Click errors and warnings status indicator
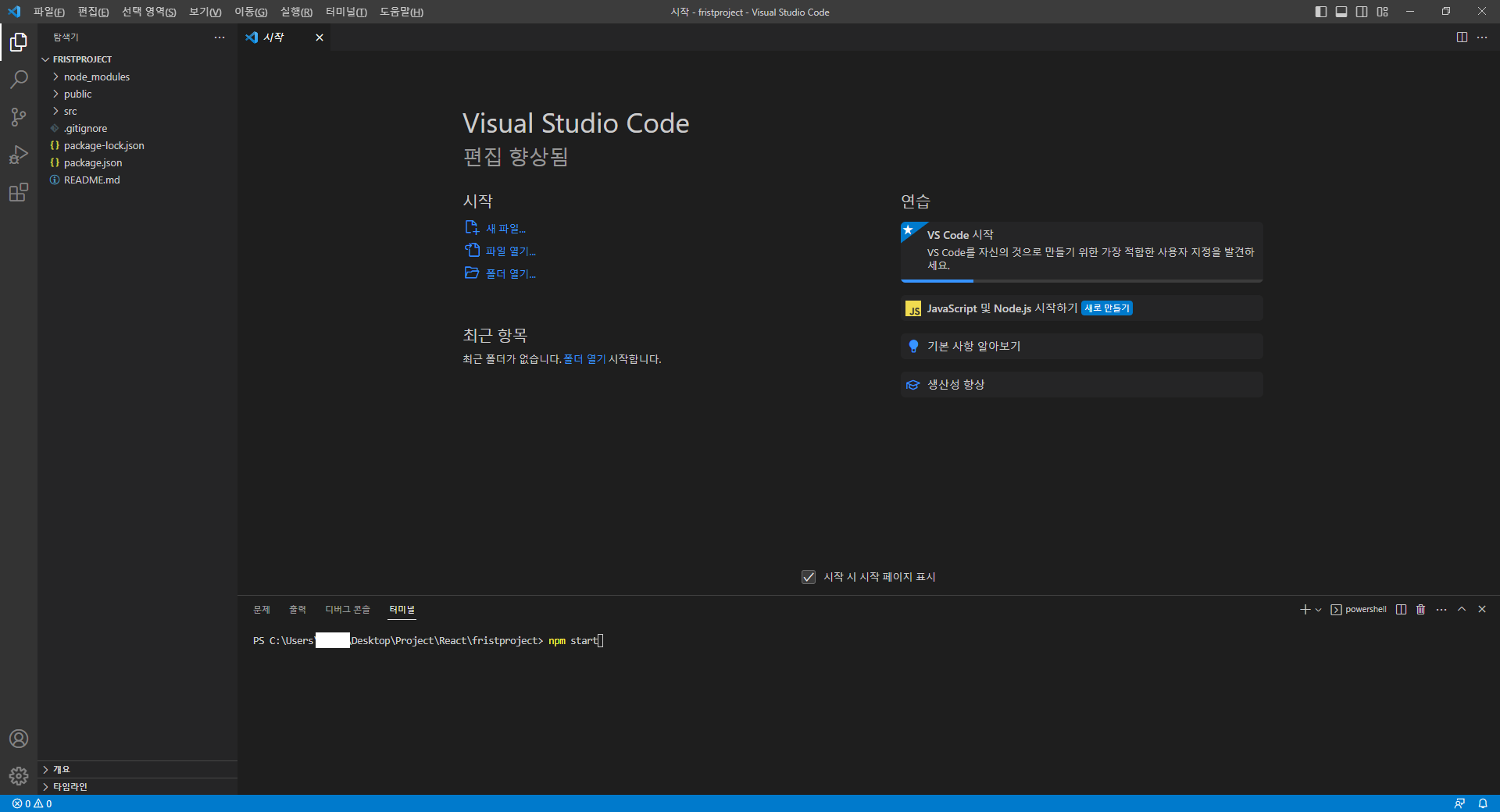 32,803
